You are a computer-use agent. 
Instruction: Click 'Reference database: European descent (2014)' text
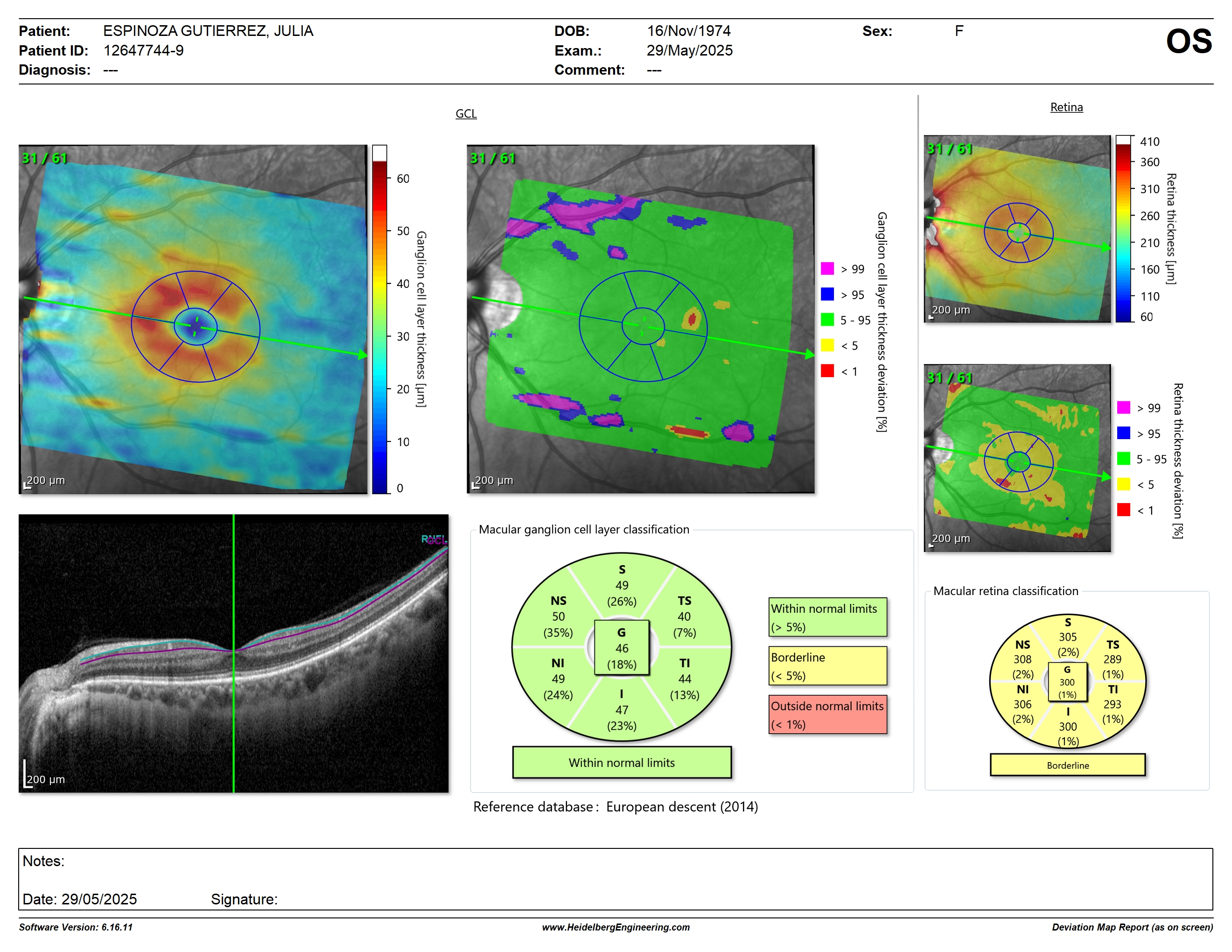point(616,807)
